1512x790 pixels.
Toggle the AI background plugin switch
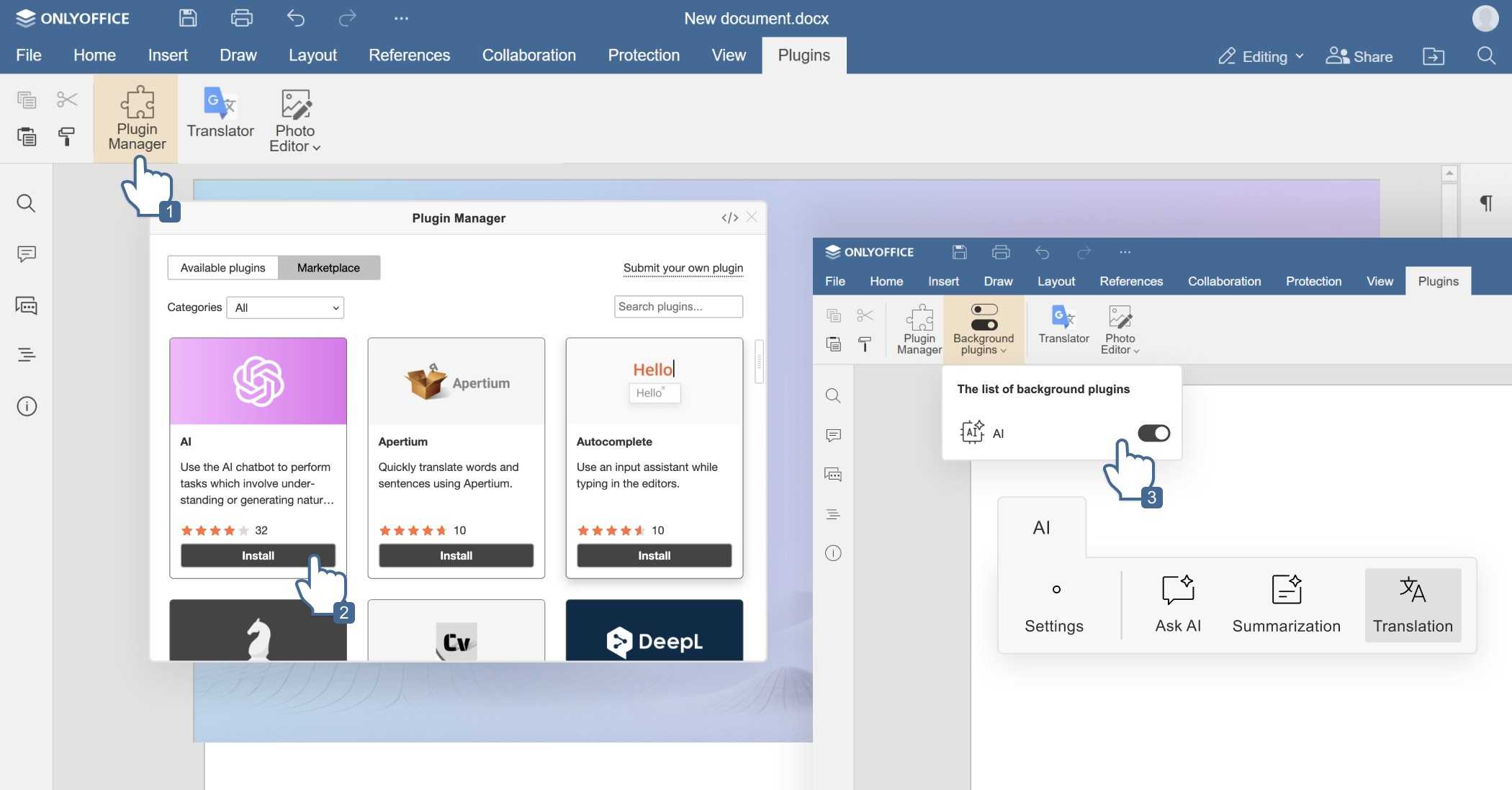[1153, 433]
